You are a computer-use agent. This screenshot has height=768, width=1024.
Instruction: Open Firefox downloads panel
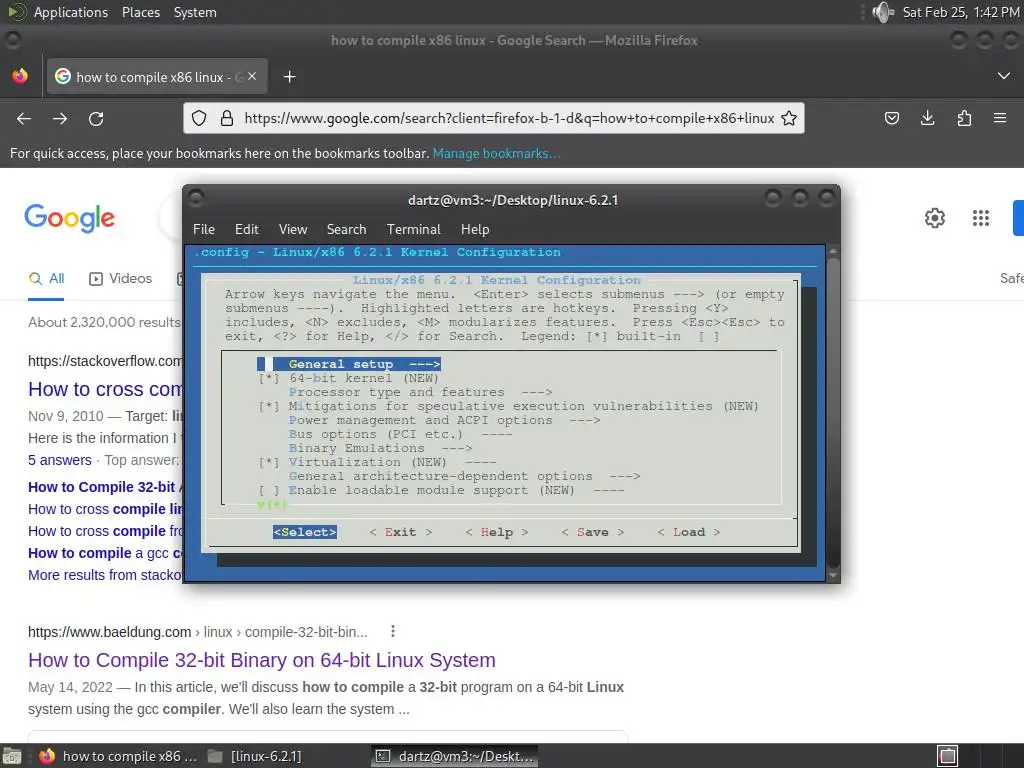click(x=927, y=118)
